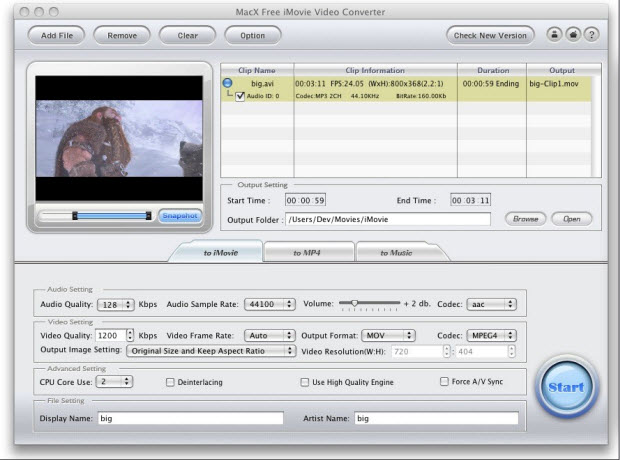The height and width of the screenshot is (460, 620).
Task: Click the video height 404 stepper
Action: pyautogui.click(x=512, y=351)
